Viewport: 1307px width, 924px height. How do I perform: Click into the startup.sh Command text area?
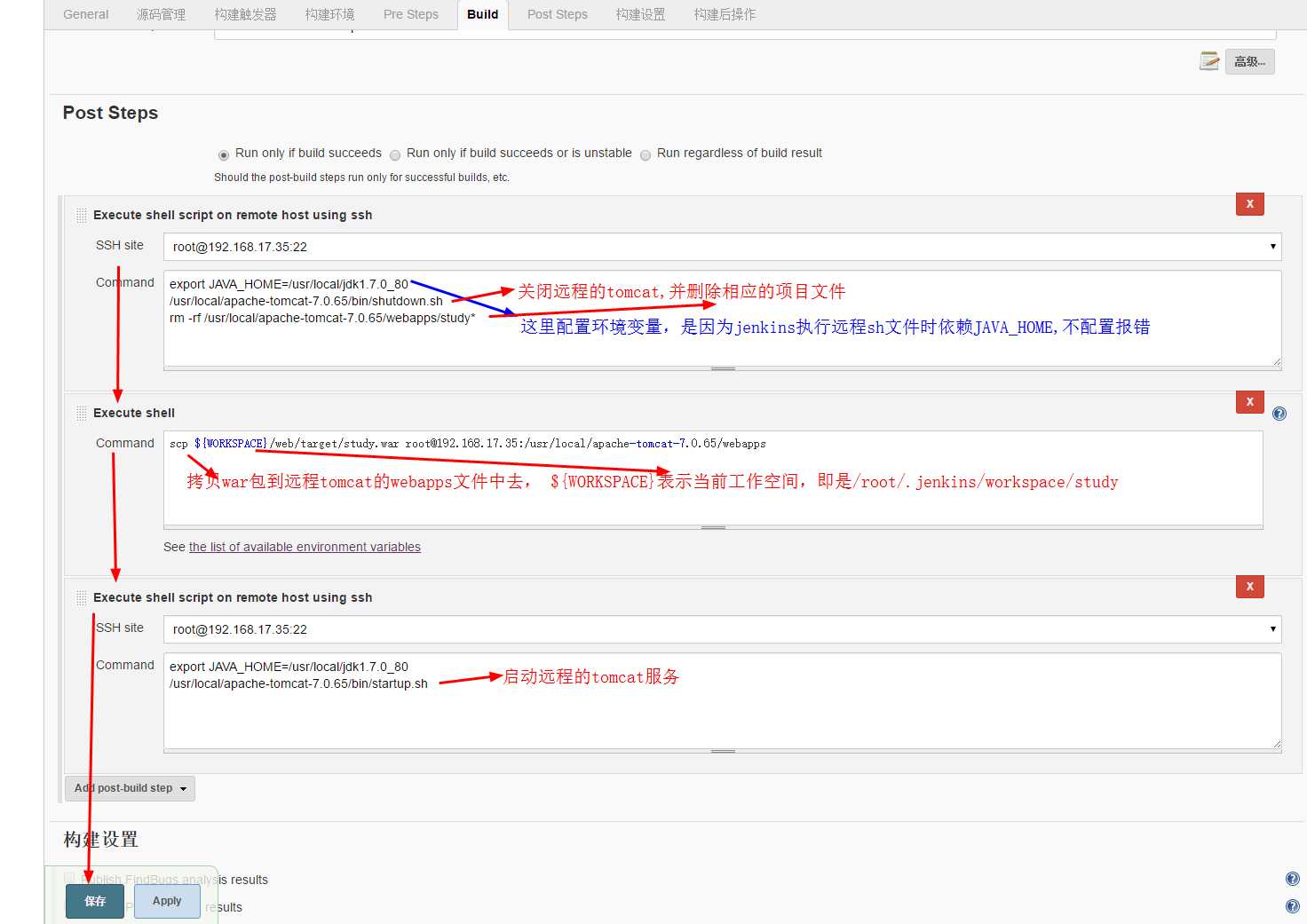722,701
